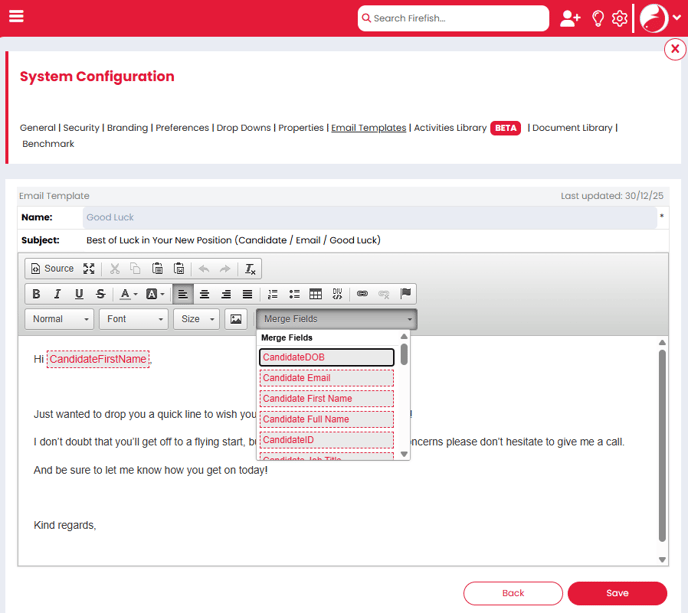Open the Activities Library tab
This screenshot has width=688, height=613.
point(450,128)
